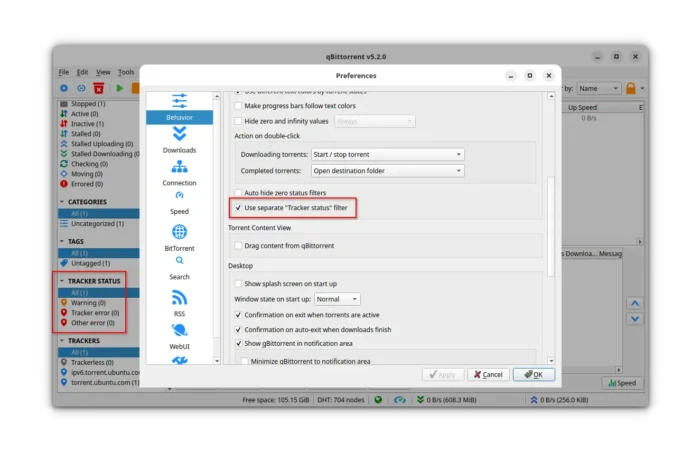Click the move-down arrow button at right side
This screenshot has height=453, width=700.
point(635,319)
